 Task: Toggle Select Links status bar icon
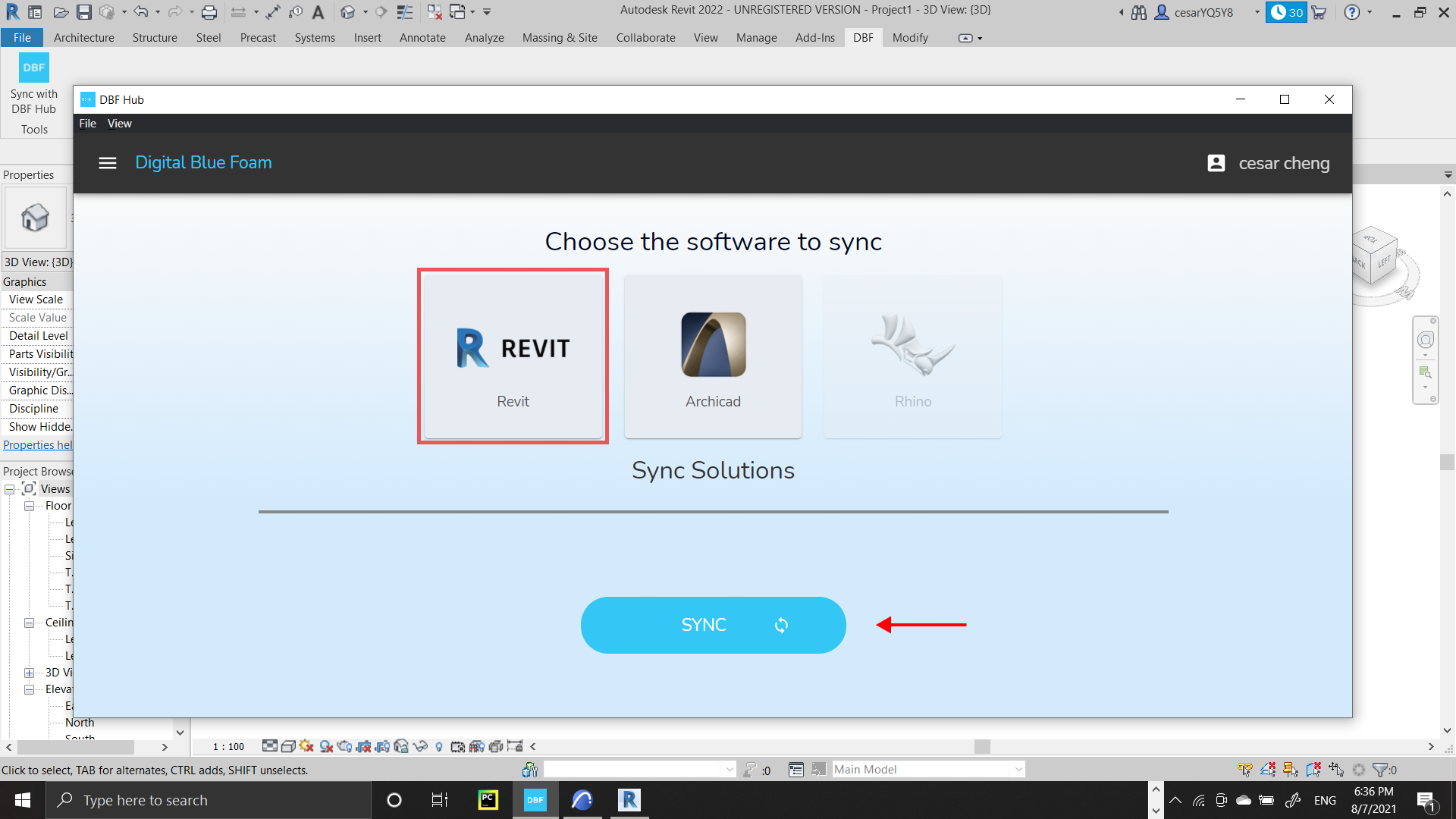1245,770
